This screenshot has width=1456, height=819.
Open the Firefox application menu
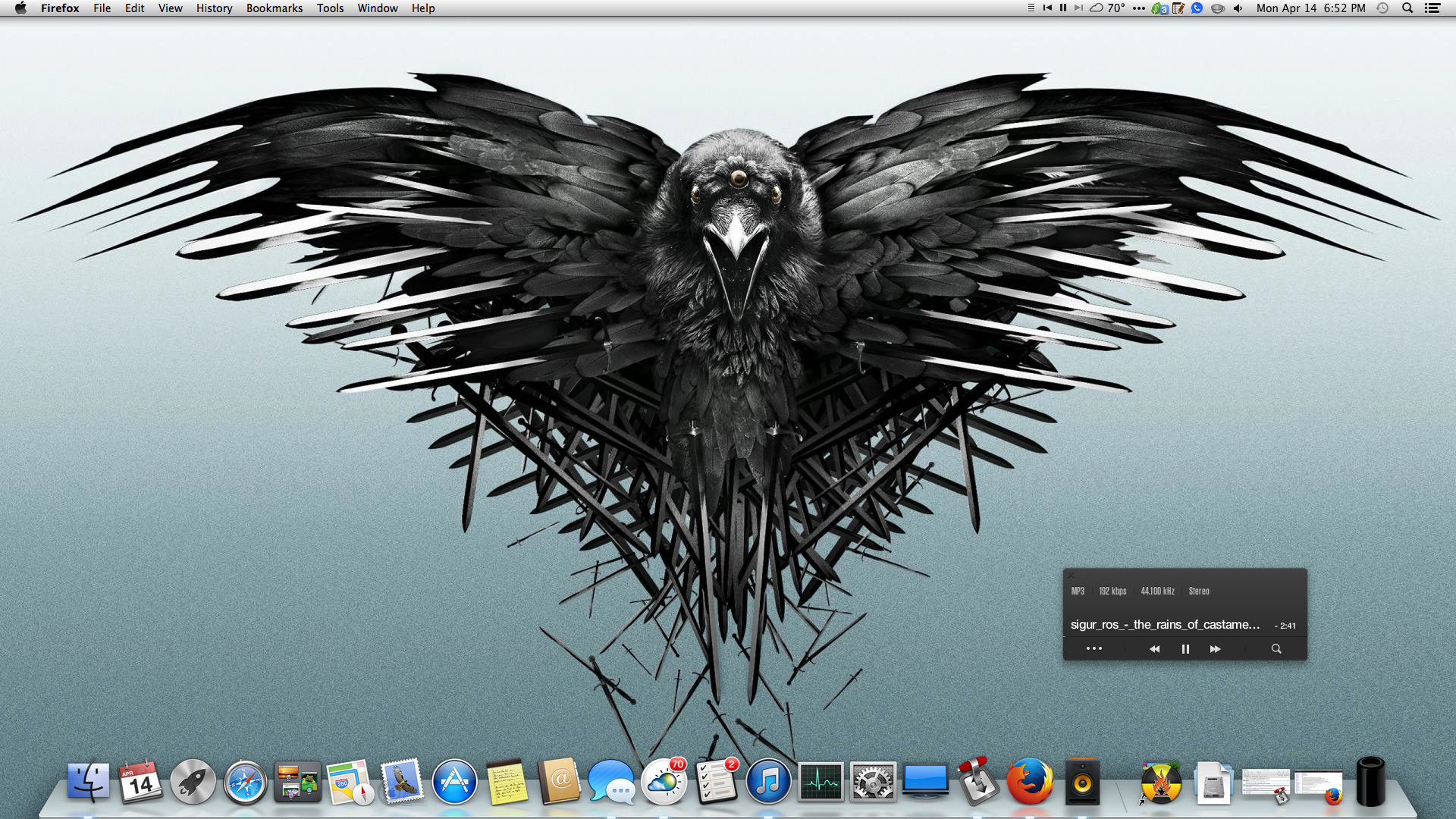[x=60, y=8]
